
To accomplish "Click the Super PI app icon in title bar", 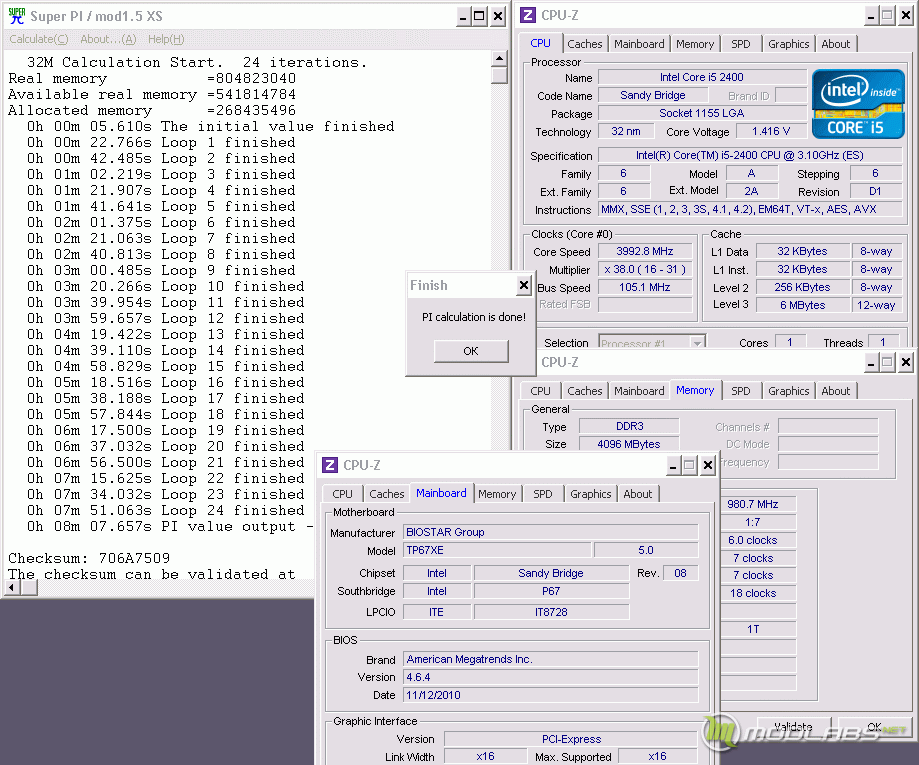I will pos(16,16).
